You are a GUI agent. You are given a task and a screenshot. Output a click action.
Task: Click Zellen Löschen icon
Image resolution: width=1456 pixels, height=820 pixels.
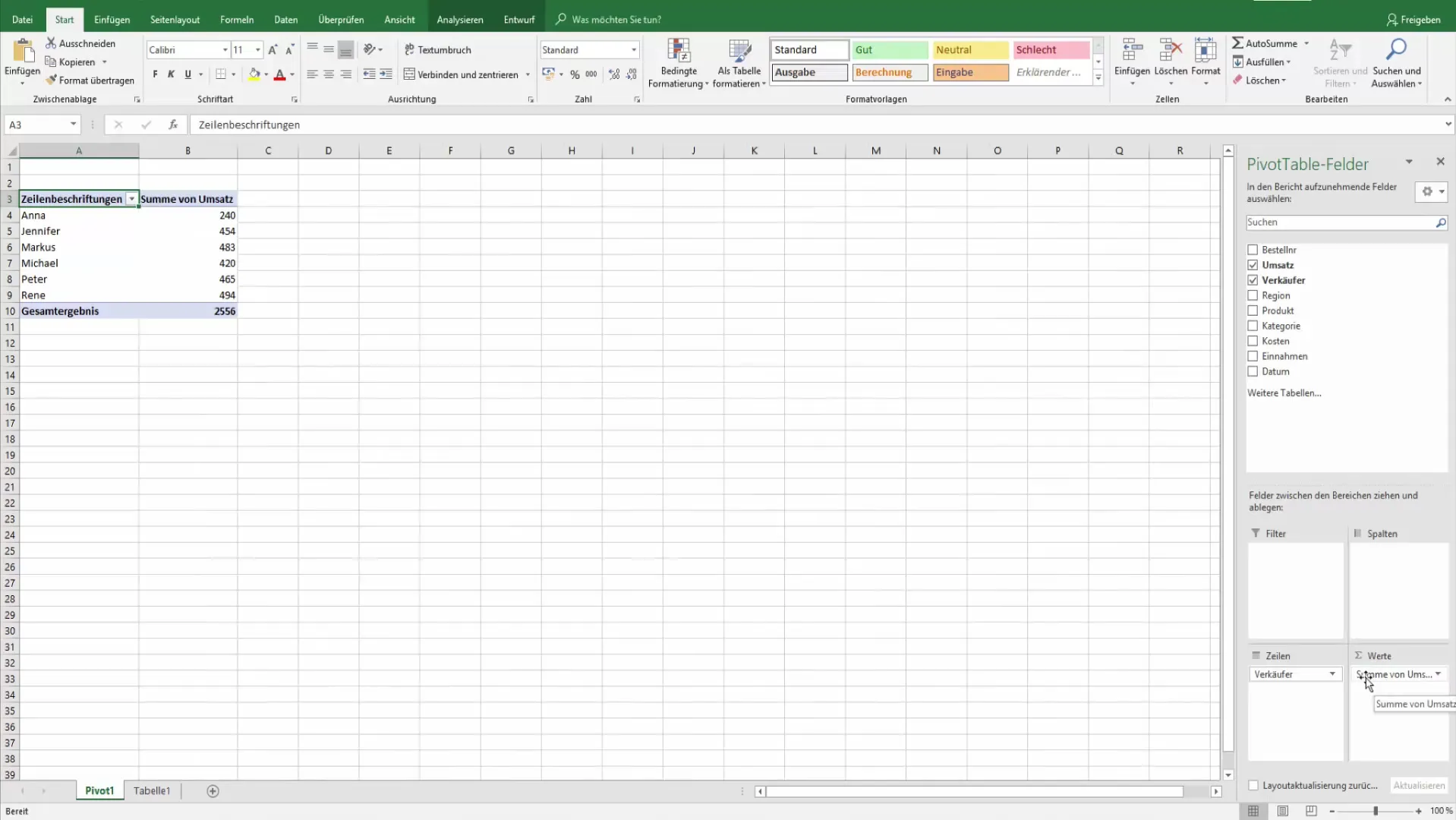pyautogui.click(x=1170, y=50)
